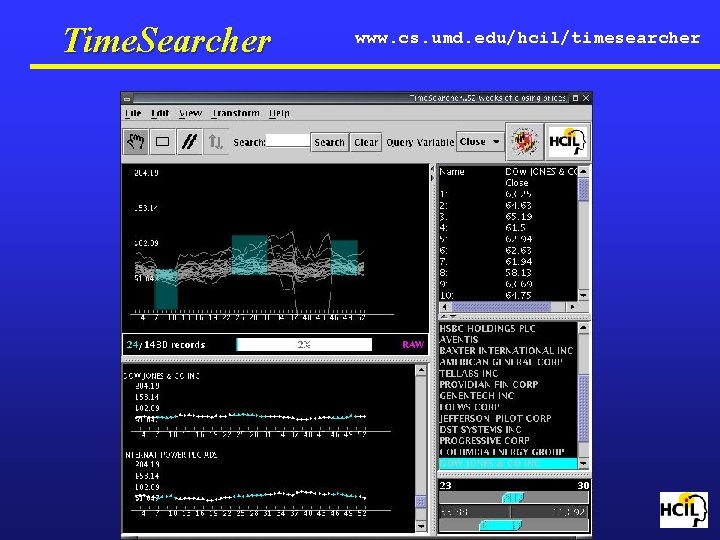Open the View menu
The width and height of the screenshot is (720, 540).
pyautogui.click(x=191, y=113)
